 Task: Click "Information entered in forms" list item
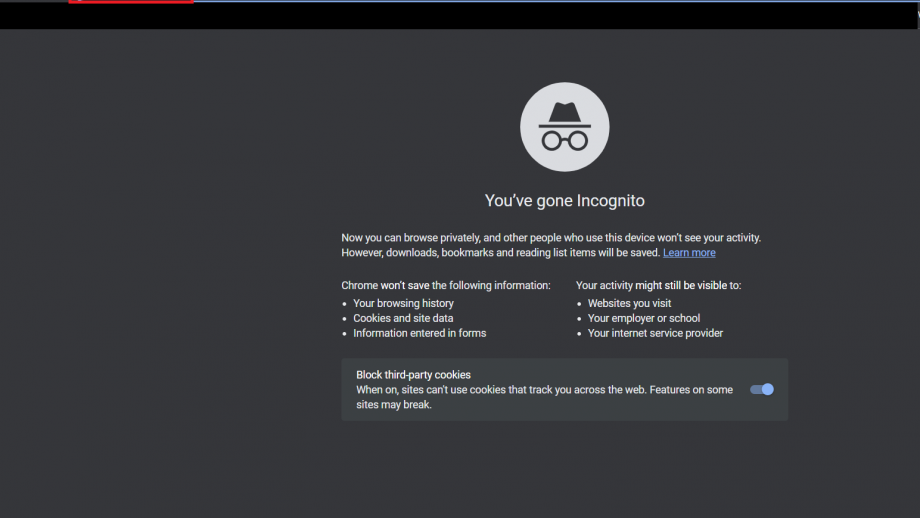pyautogui.click(x=420, y=333)
